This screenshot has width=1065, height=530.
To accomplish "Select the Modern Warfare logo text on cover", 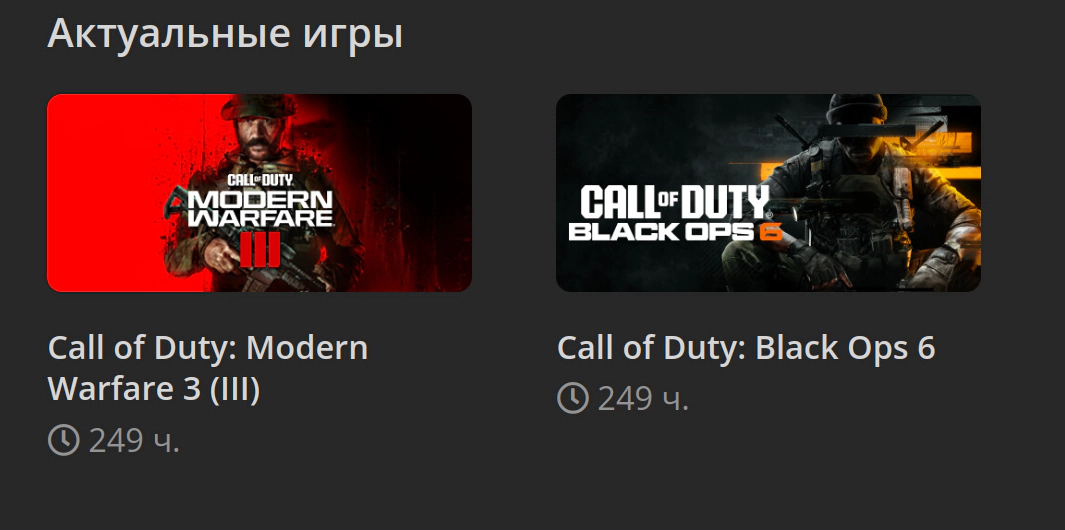I will (260, 209).
